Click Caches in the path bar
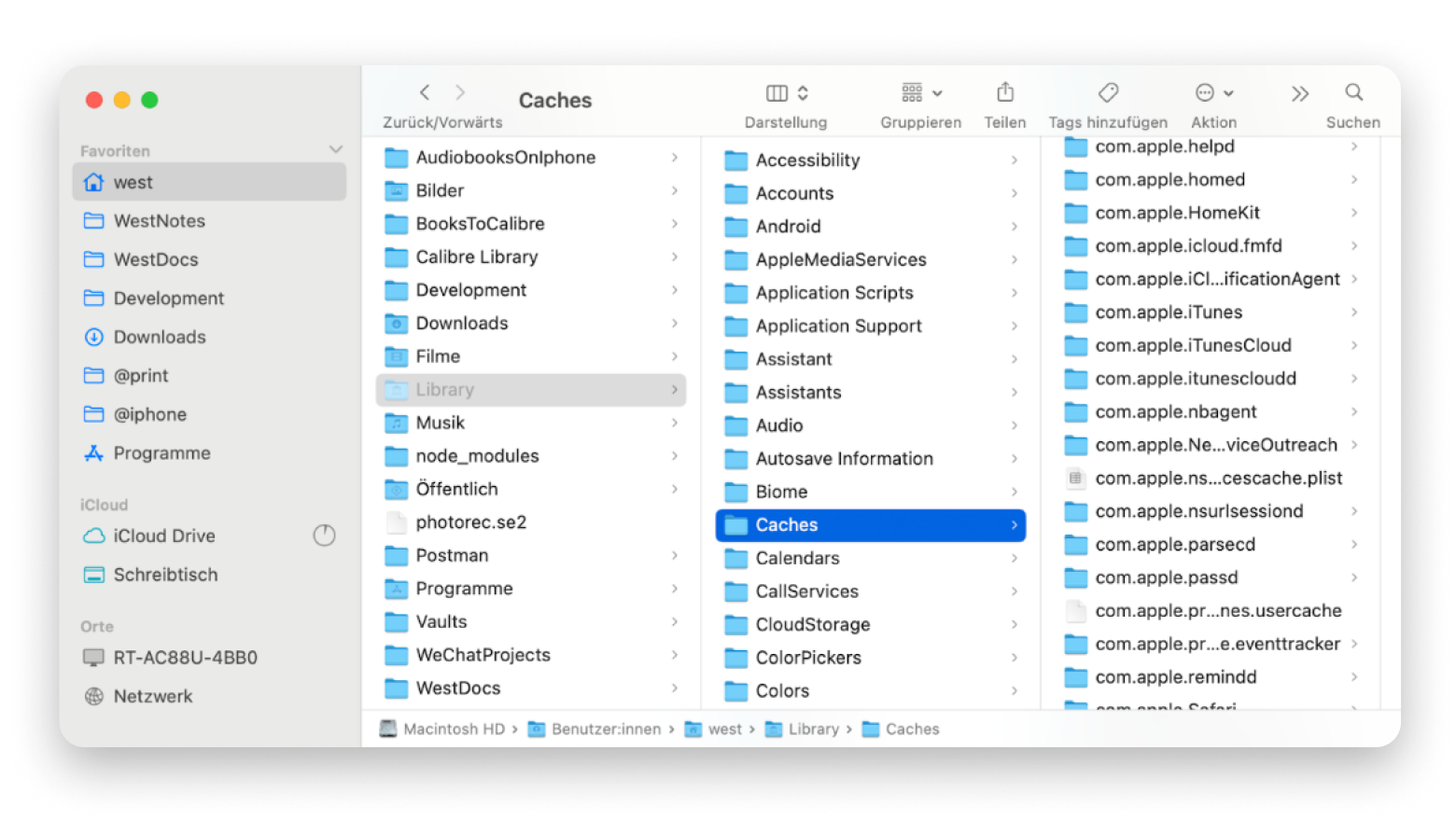Screen dimensions: 1456x834 (x=901, y=730)
